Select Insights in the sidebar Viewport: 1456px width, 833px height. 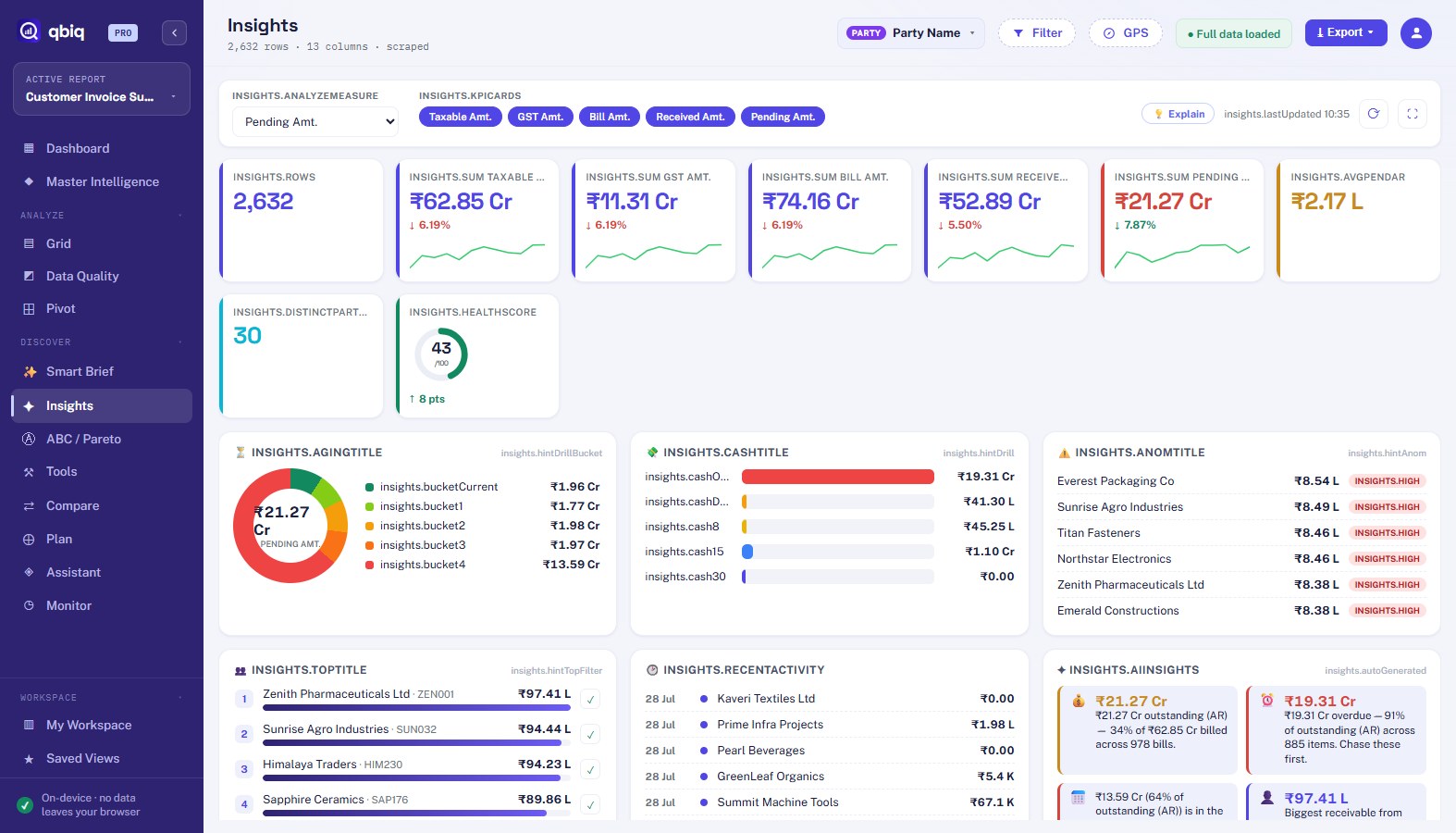[102, 405]
